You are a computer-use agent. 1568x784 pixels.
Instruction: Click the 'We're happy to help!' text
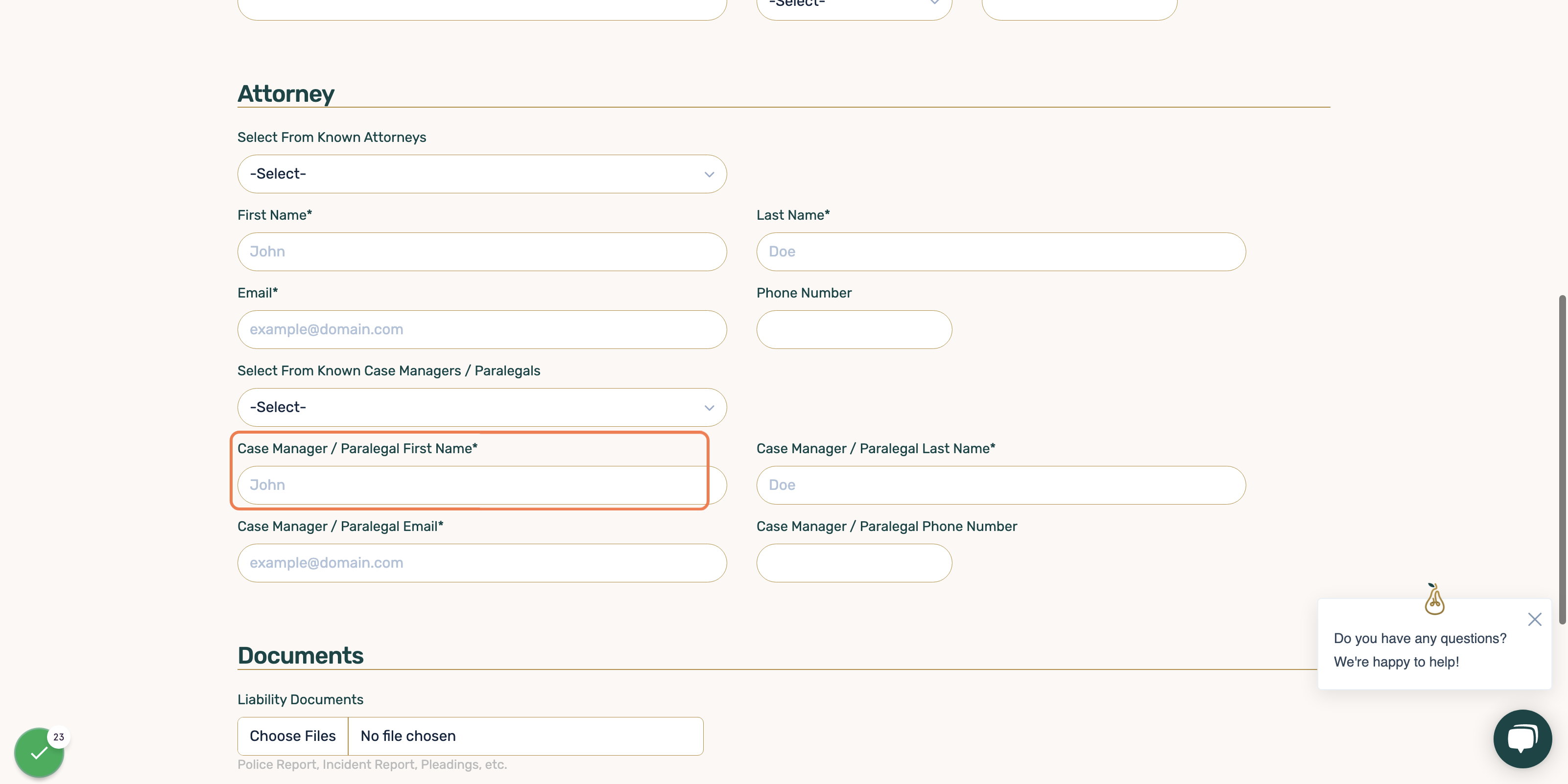click(x=1396, y=662)
